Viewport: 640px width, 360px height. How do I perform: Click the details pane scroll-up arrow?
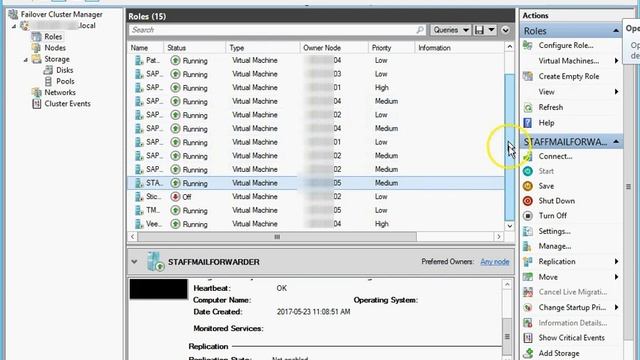(507, 284)
